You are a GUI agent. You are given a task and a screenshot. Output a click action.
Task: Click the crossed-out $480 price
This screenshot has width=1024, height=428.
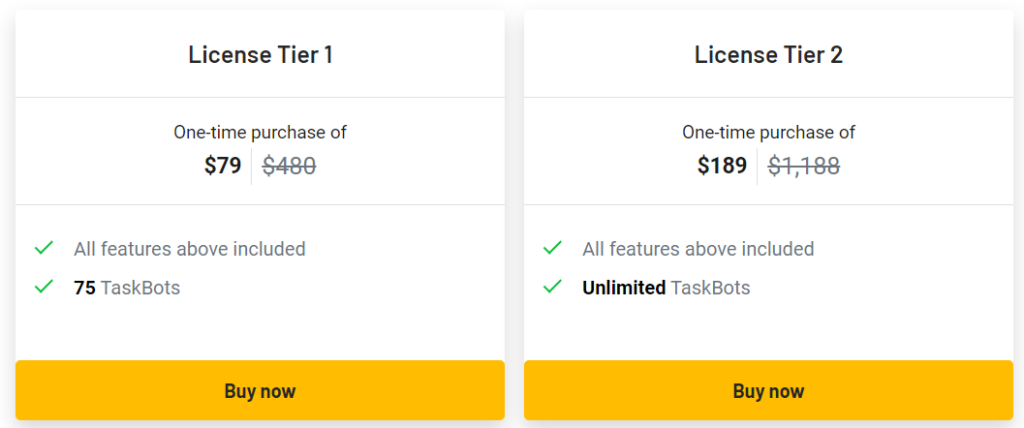click(289, 166)
